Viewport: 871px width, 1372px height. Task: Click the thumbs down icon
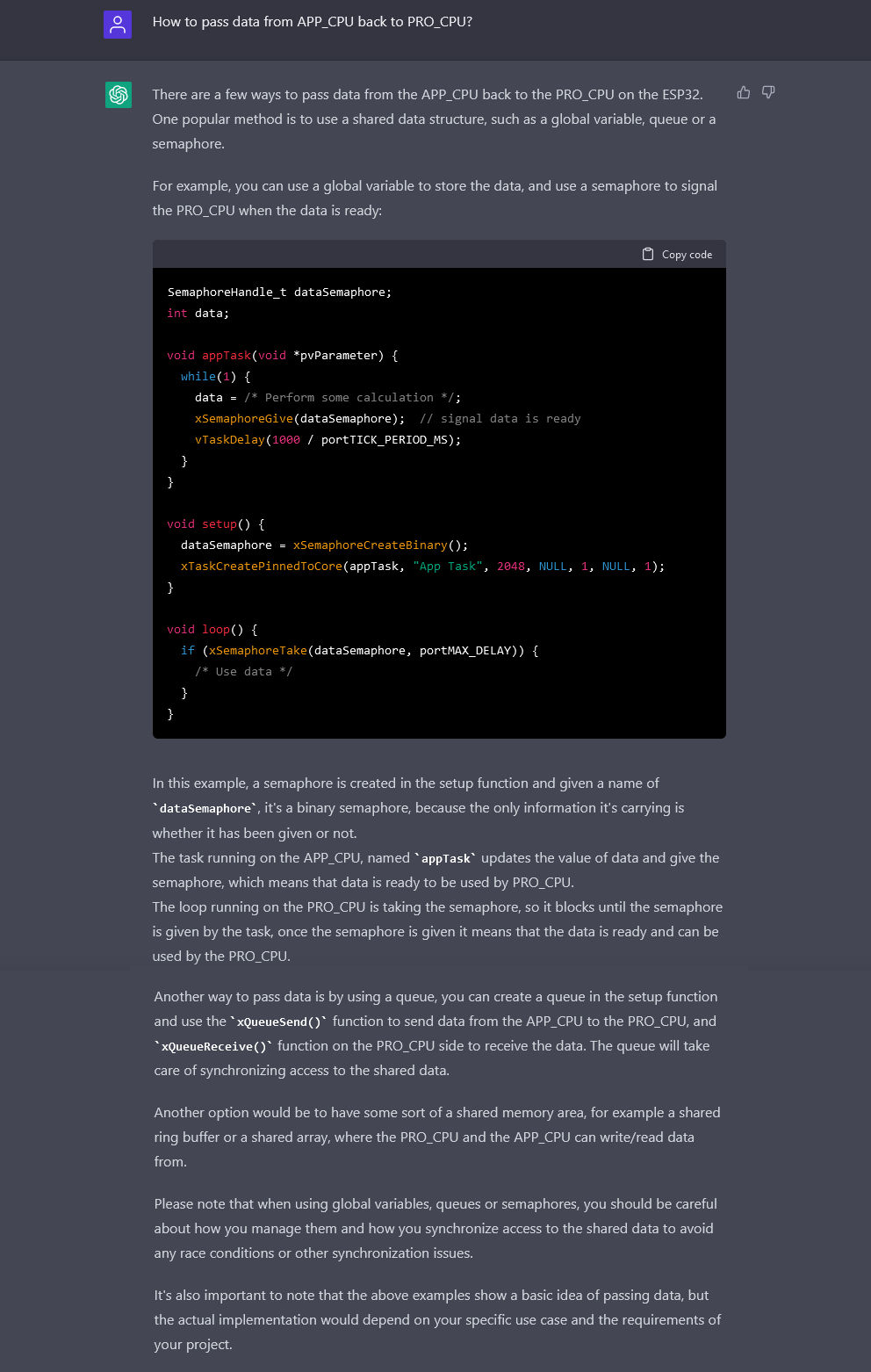(768, 93)
